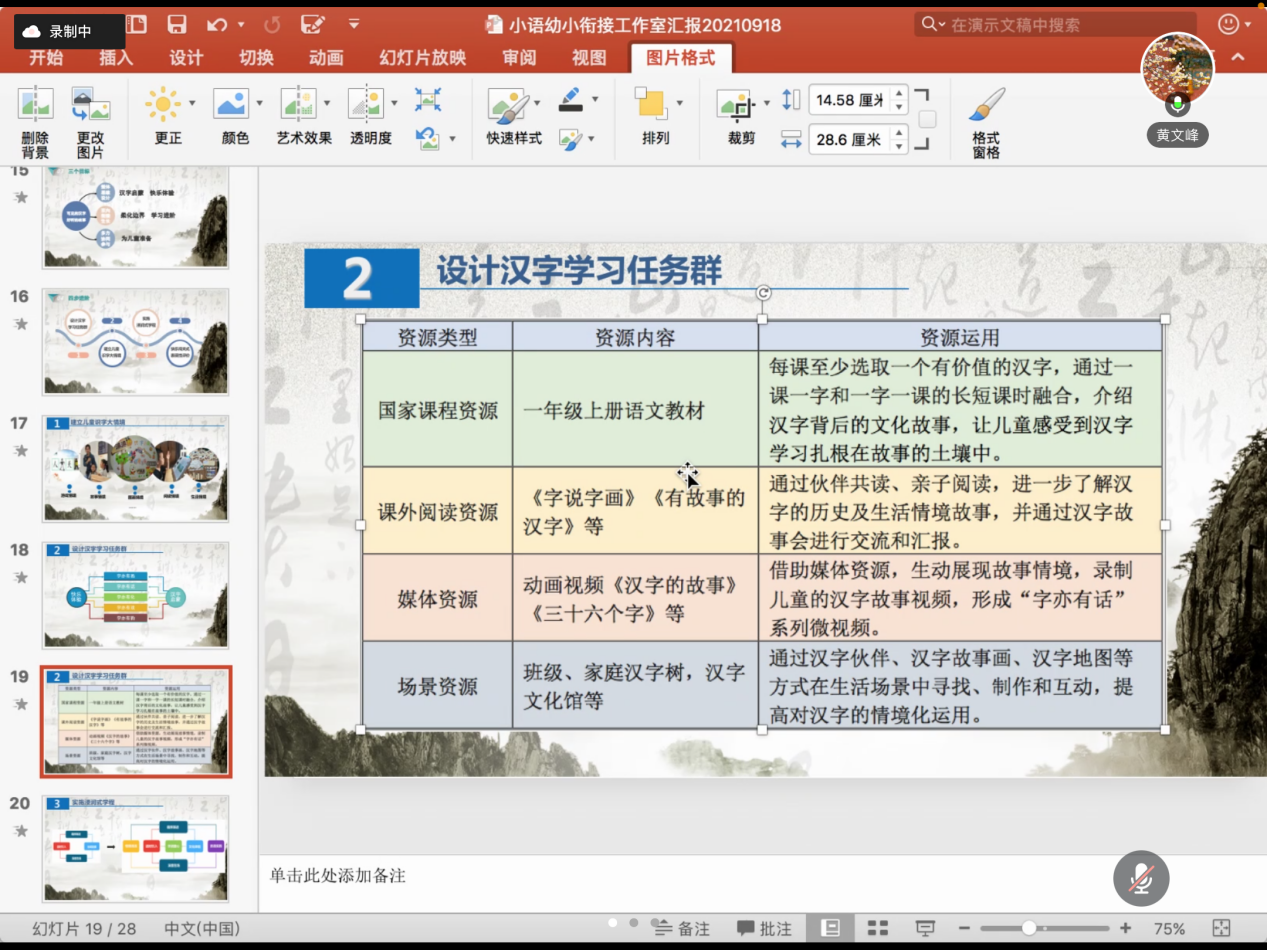The image size is (1267, 950).
Task: Click the Remove Background (删除背景) icon
Action: click(35, 104)
